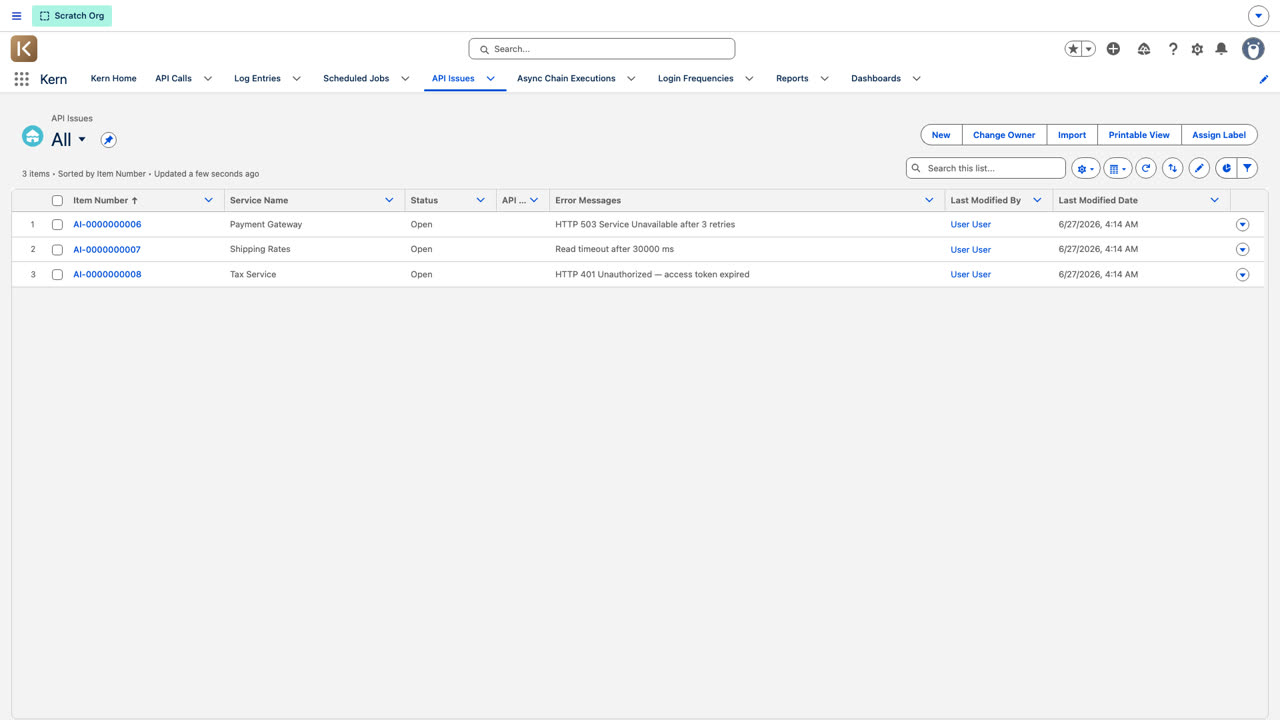
Task: Pin this list view
Action: click(x=108, y=140)
